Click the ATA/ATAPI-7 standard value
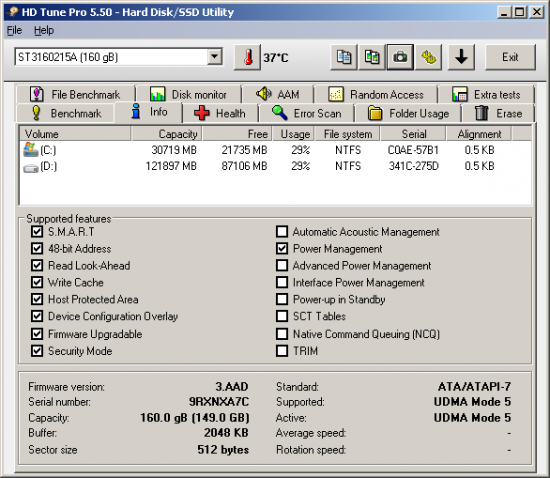This screenshot has height=478, width=550. point(474,386)
